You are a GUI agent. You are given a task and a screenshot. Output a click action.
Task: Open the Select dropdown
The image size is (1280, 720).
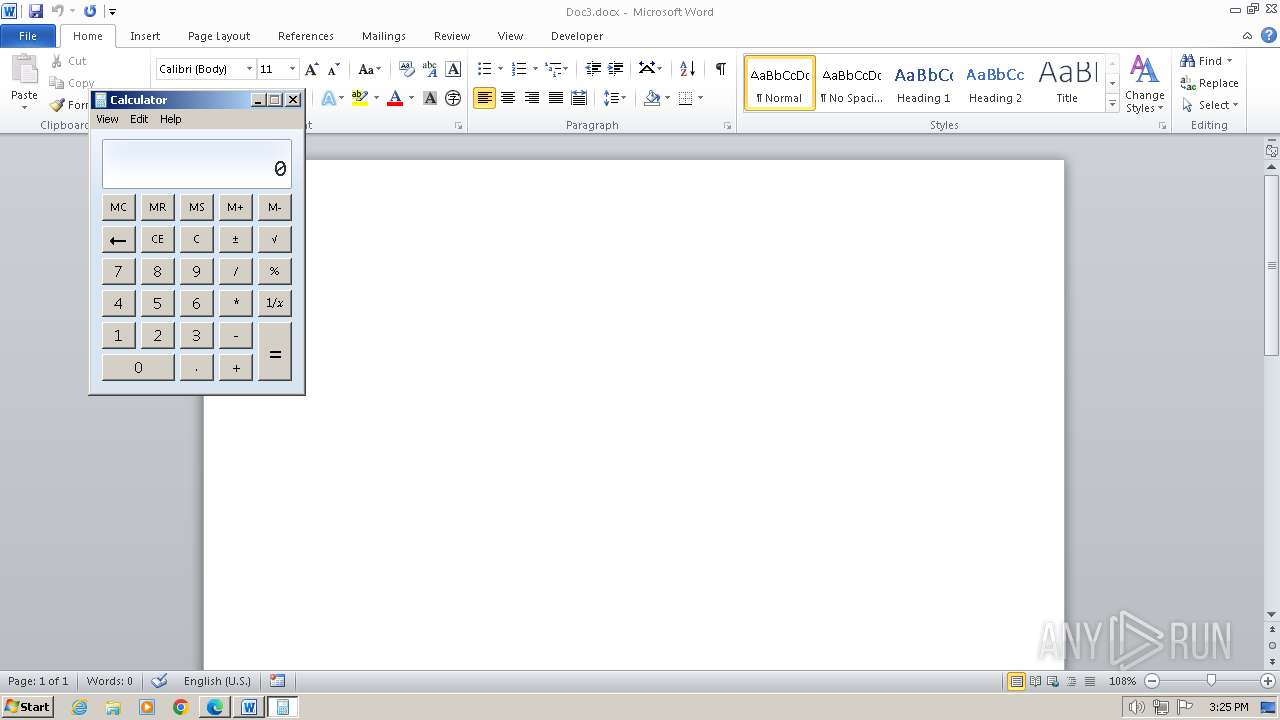pyautogui.click(x=1209, y=105)
